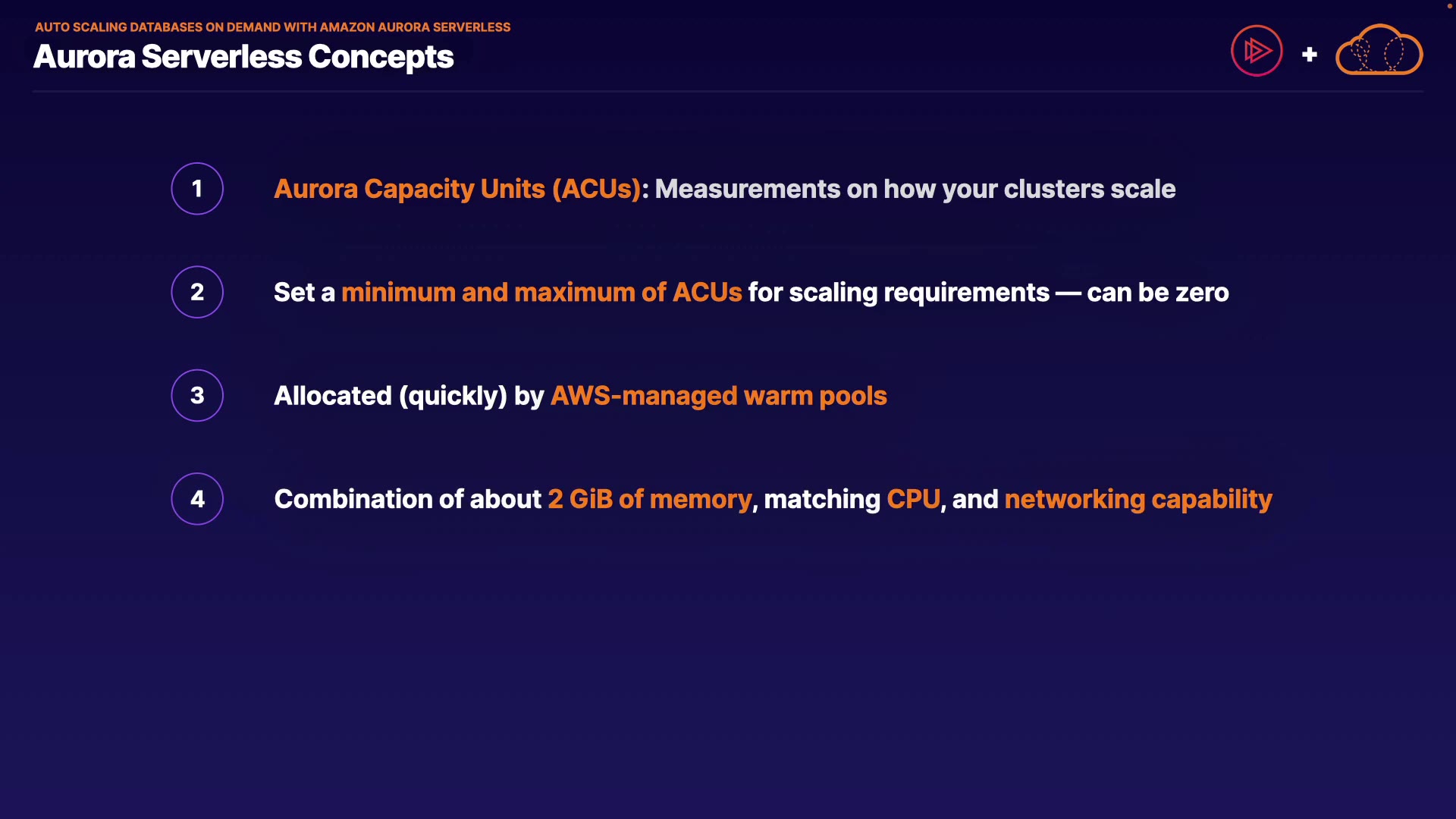
Task: Click the "for scaling requirements" white text
Action: [898, 293]
